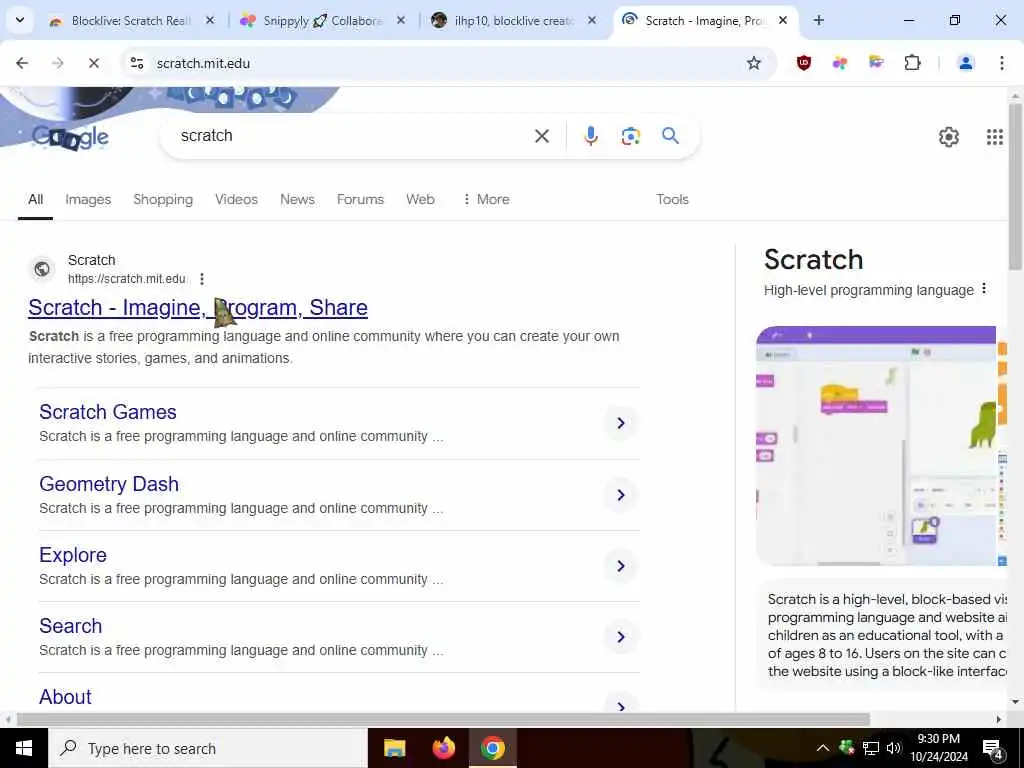Open Google quick settings gear

pos(948,136)
